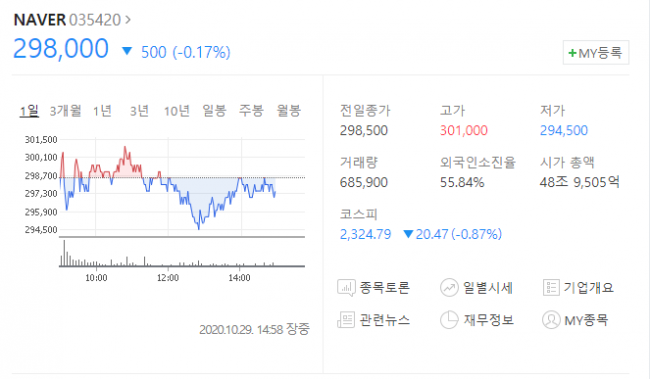
Task: Click the green plus on MY등록
Action: 572,53
